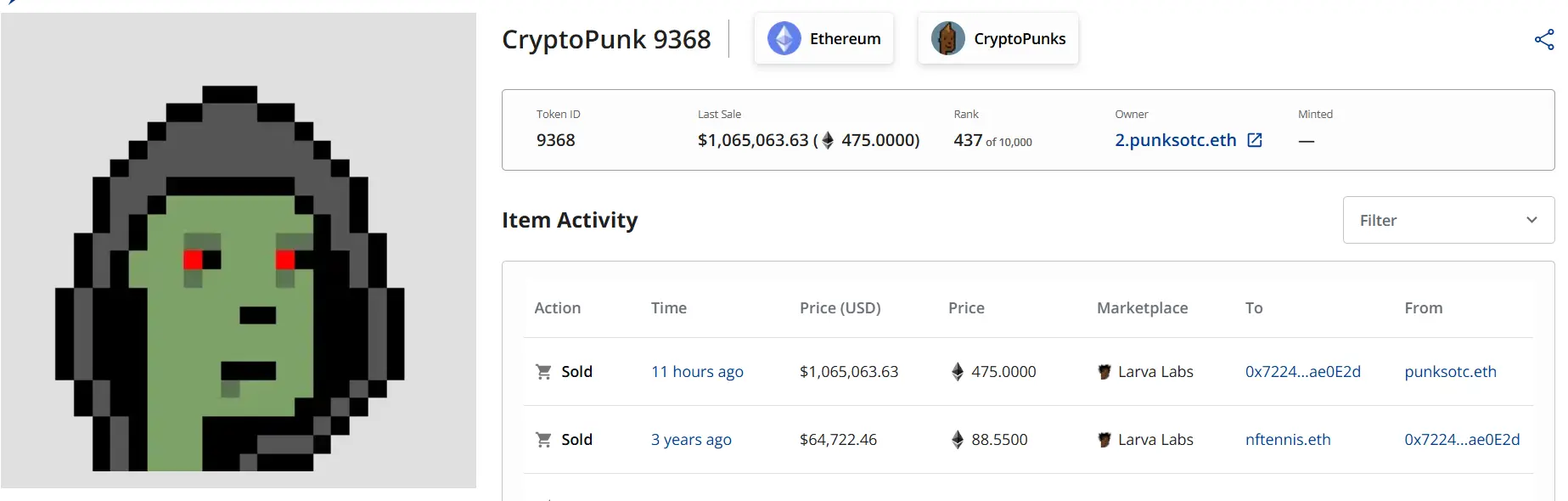
Task: Click the Ethereum diamond logo icon
Action: point(784,38)
